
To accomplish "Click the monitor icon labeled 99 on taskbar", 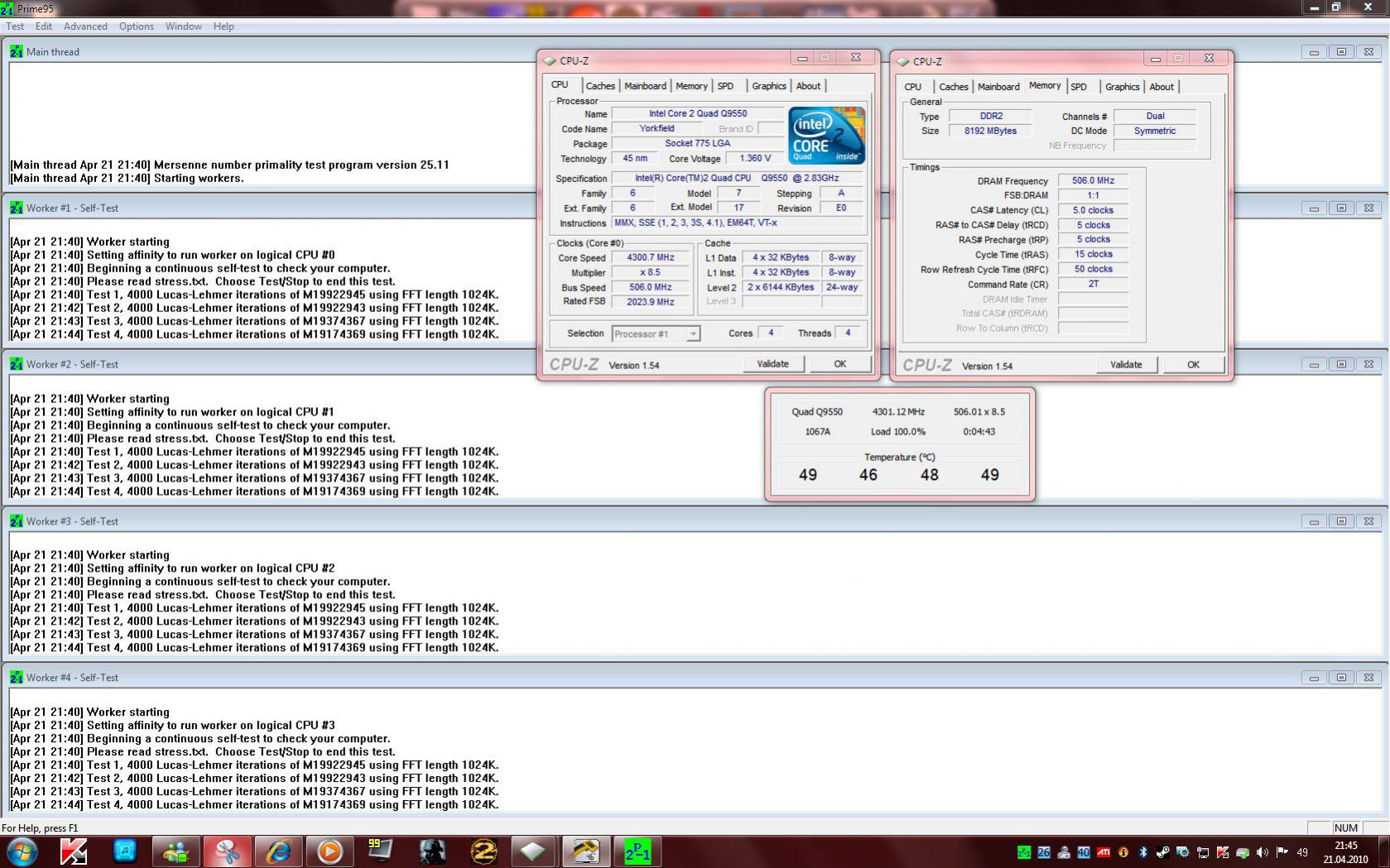I will 380,851.
